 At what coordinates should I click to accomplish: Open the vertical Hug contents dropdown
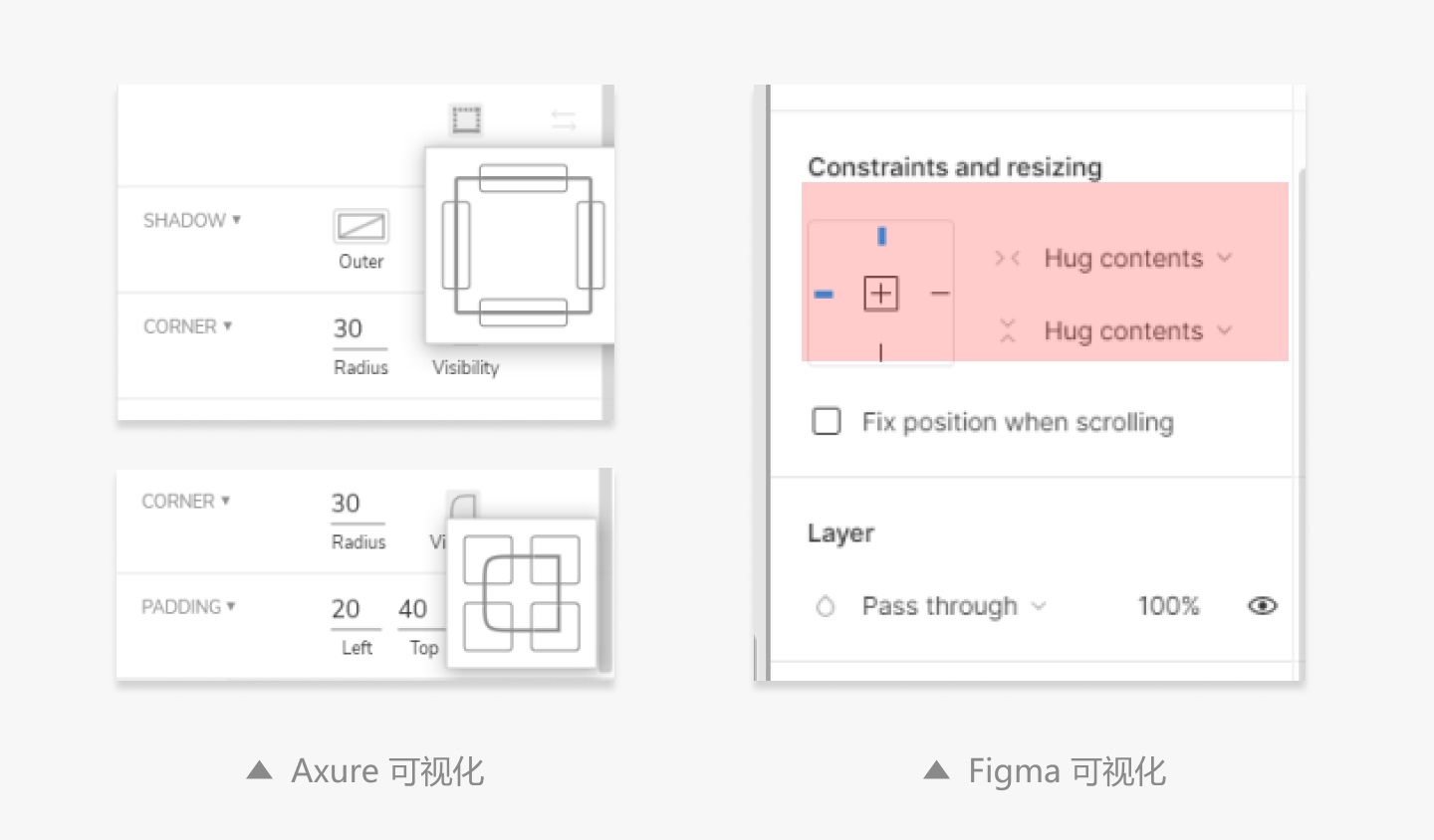click(1137, 331)
